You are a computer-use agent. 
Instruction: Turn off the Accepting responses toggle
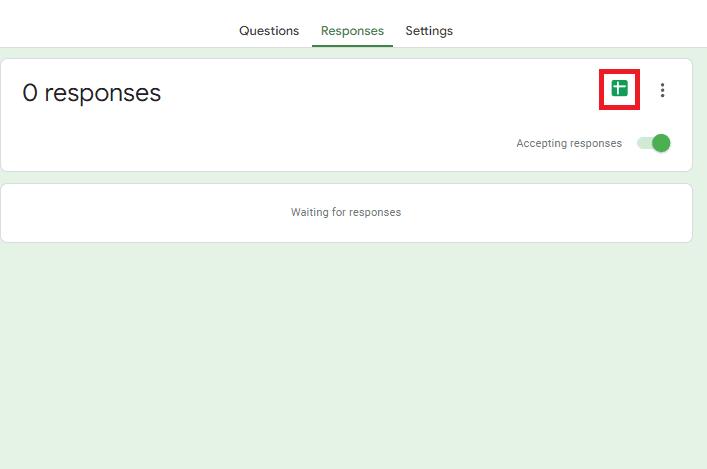654,143
